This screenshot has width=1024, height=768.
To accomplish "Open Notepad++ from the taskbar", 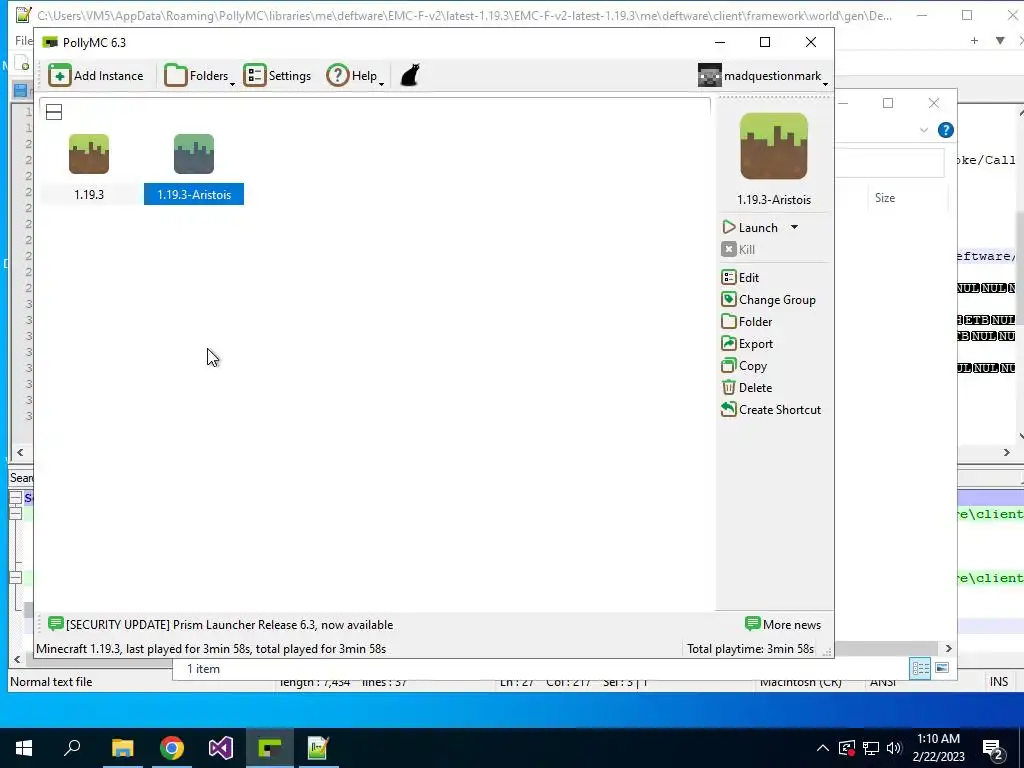I will click(318, 748).
